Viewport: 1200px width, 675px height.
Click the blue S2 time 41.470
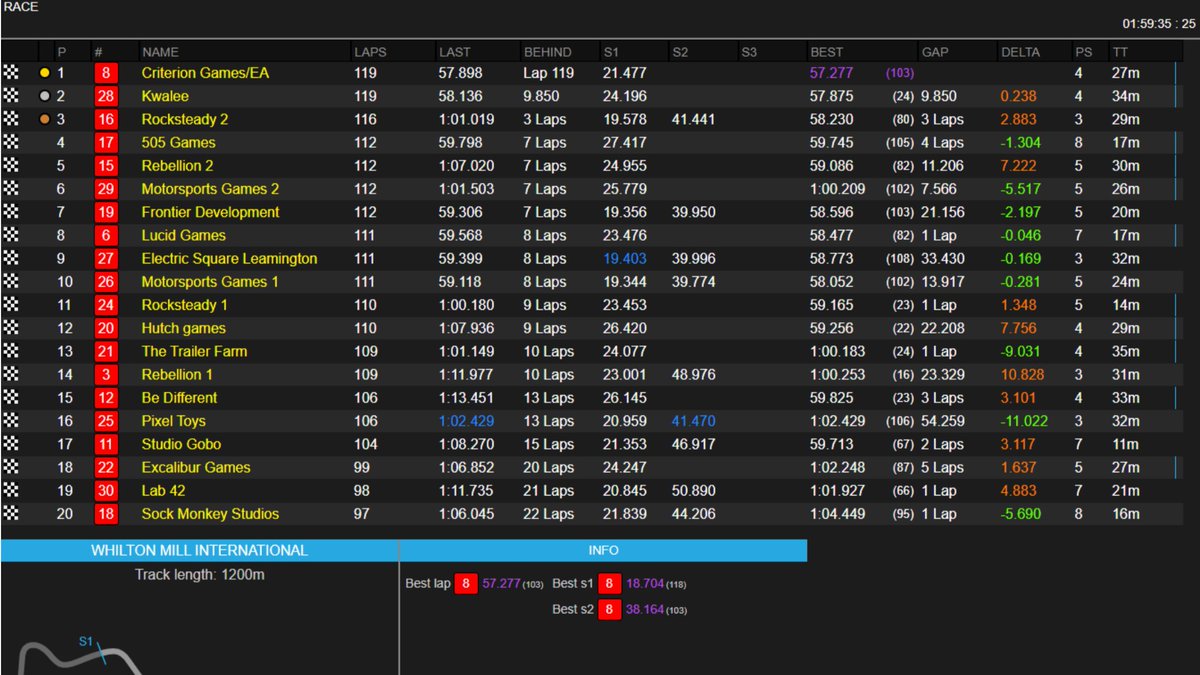694,421
